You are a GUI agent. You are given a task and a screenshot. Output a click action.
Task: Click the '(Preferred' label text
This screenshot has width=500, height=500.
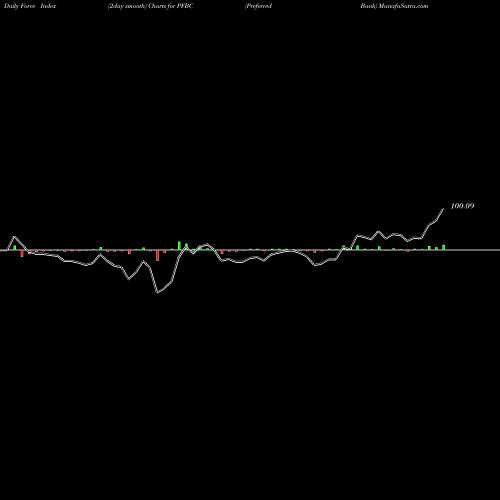(259, 6)
